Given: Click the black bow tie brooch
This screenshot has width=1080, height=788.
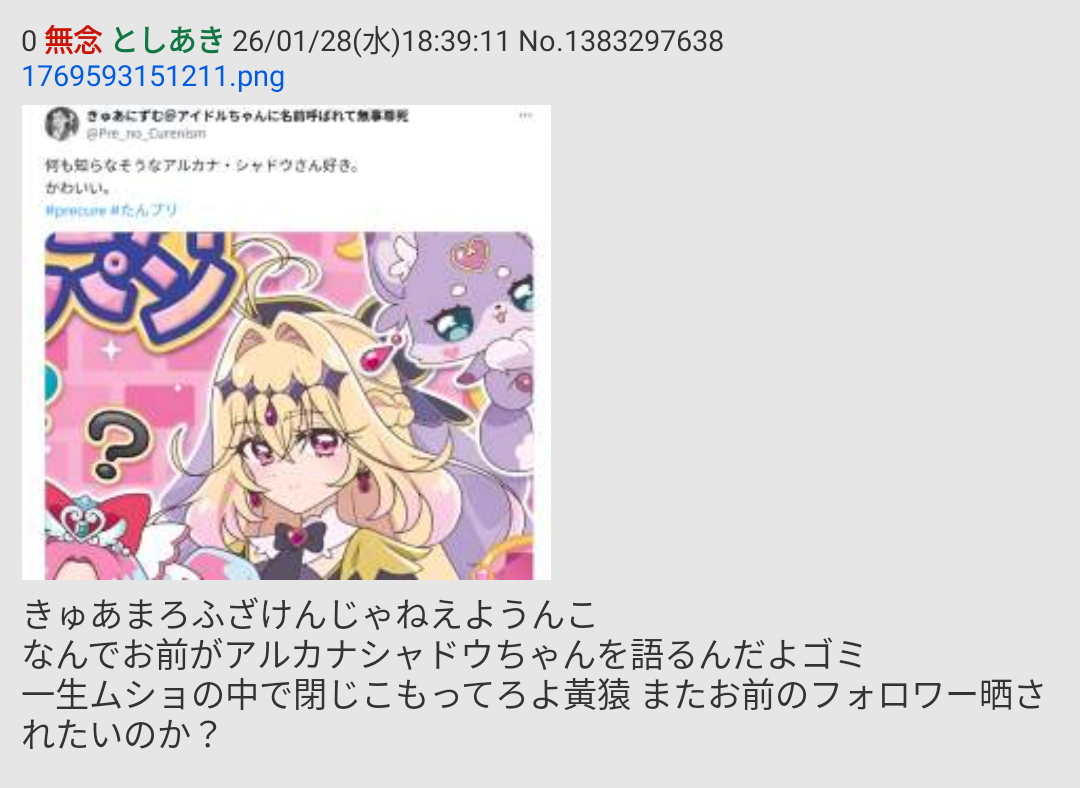Looking at the screenshot, I should point(300,536).
